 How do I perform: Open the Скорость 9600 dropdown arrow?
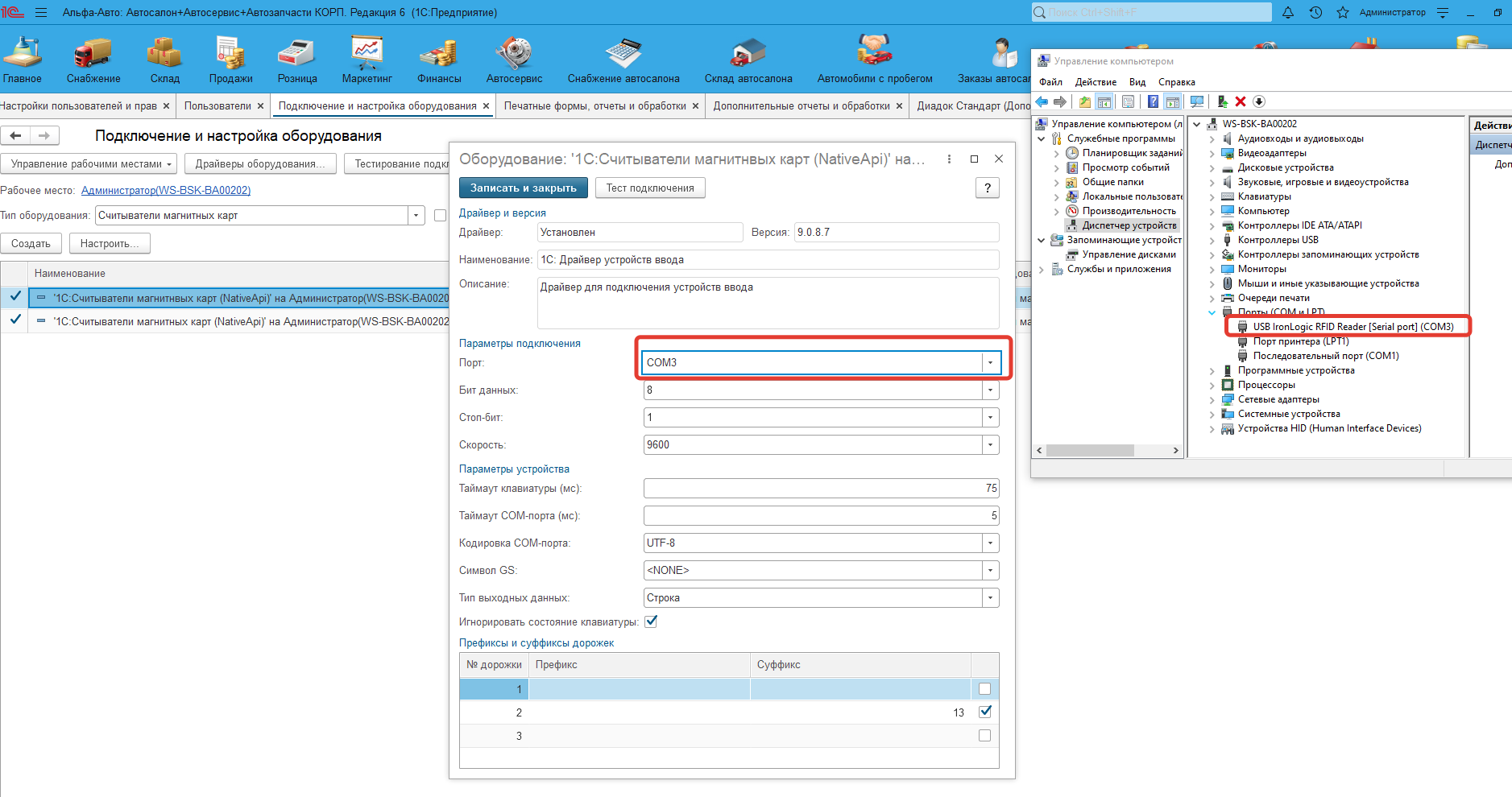(x=990, y=445)
